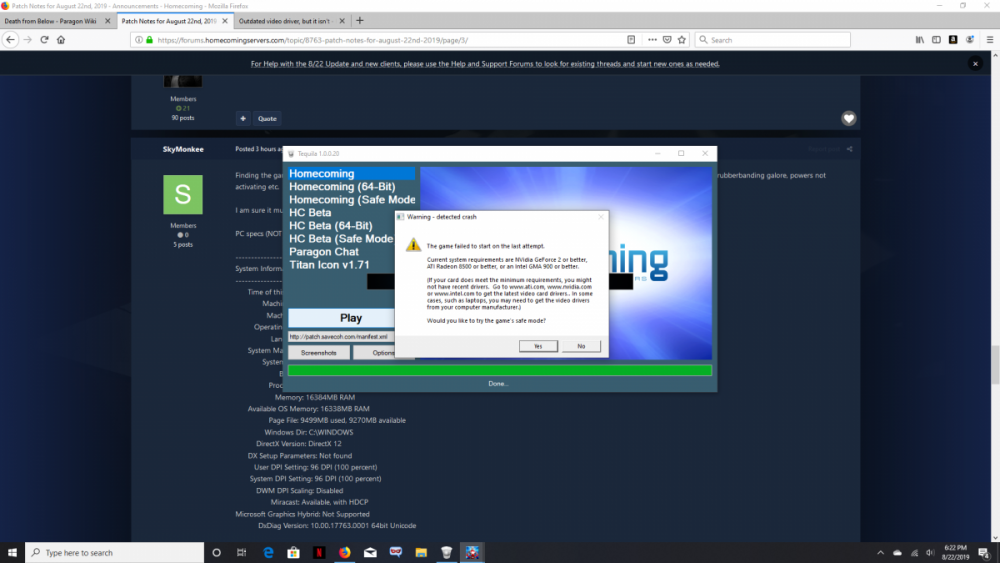Switch to Outdated video driver tab
1000x563 pixels.
[x=287, y=21]
